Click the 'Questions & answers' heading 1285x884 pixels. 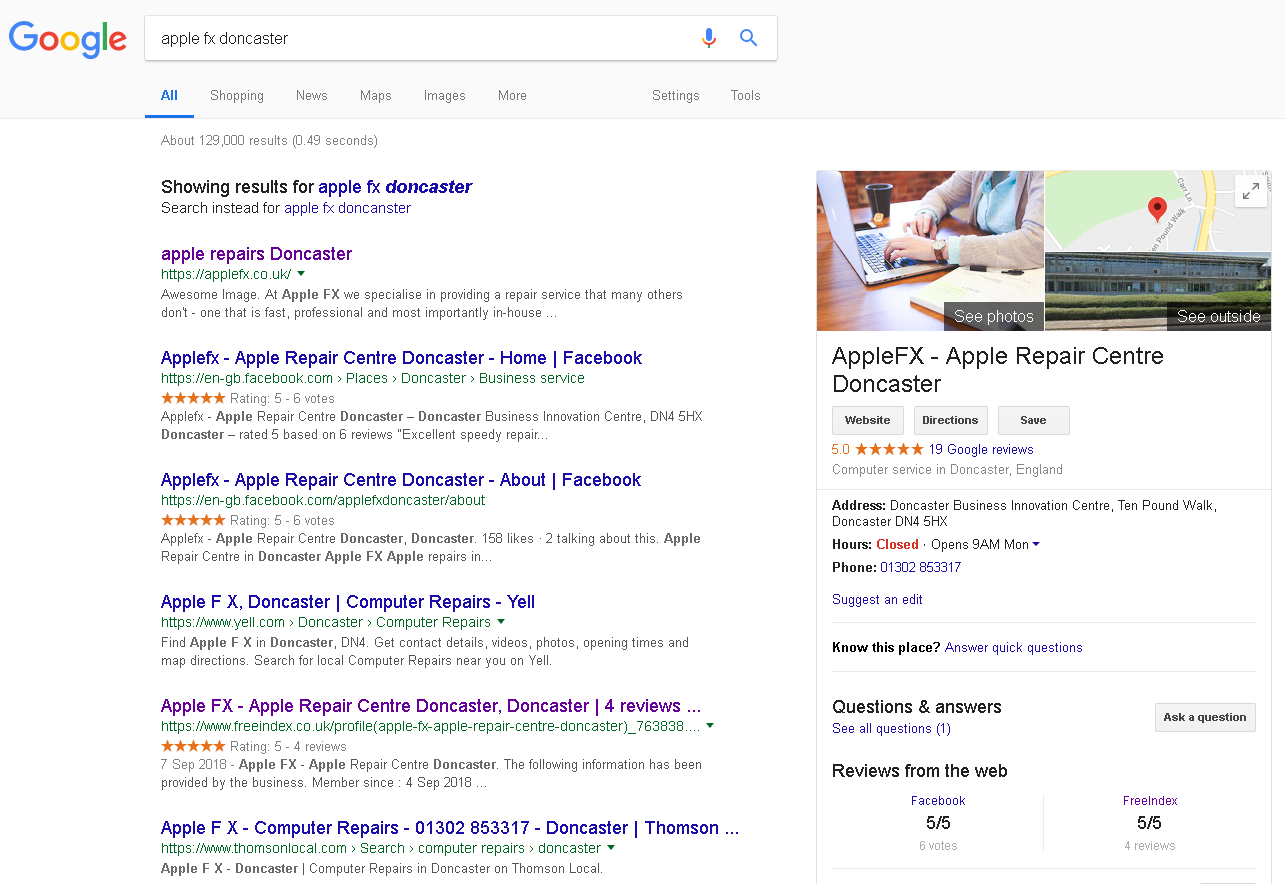click(x=917, y=707)
